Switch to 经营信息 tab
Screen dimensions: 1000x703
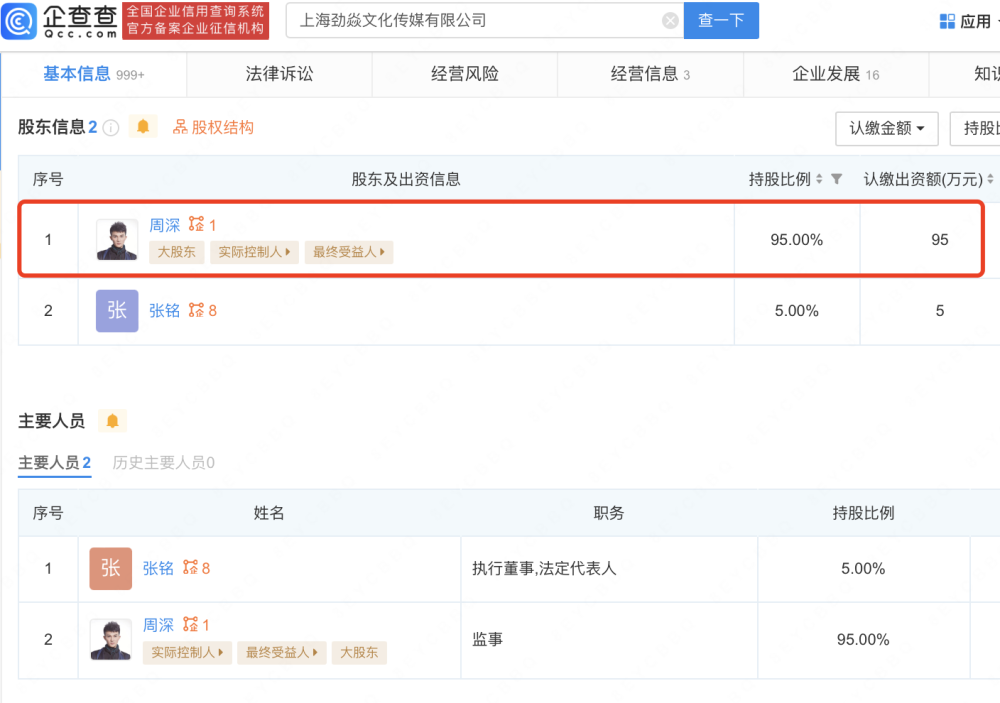650,74
